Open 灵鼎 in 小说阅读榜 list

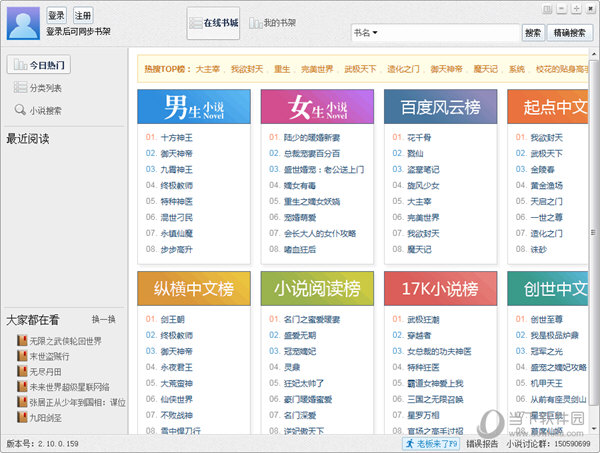click(x=292, y=367)
